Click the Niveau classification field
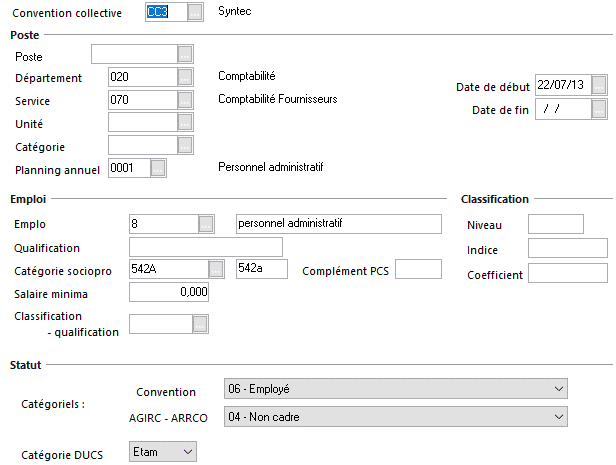 click(556, 224)
